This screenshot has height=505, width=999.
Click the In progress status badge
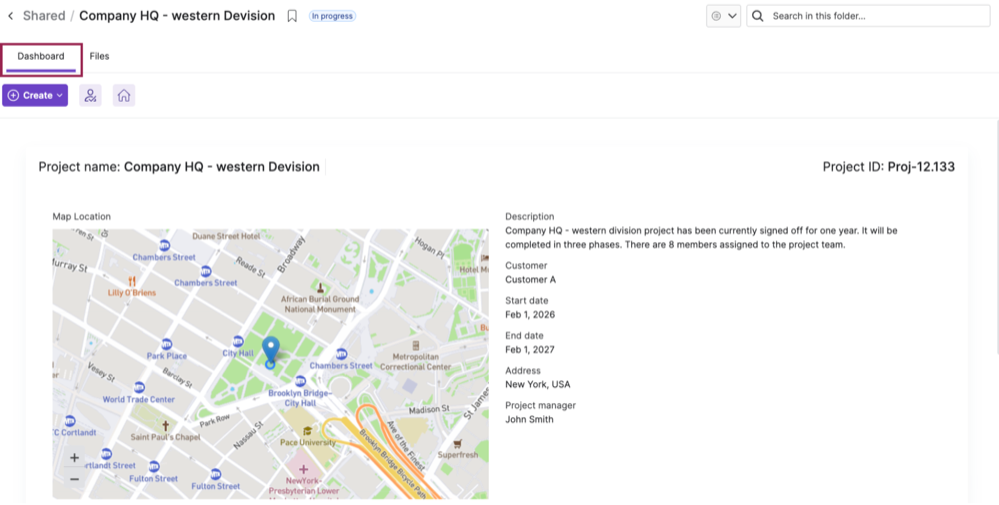click(x=332, y=16)
